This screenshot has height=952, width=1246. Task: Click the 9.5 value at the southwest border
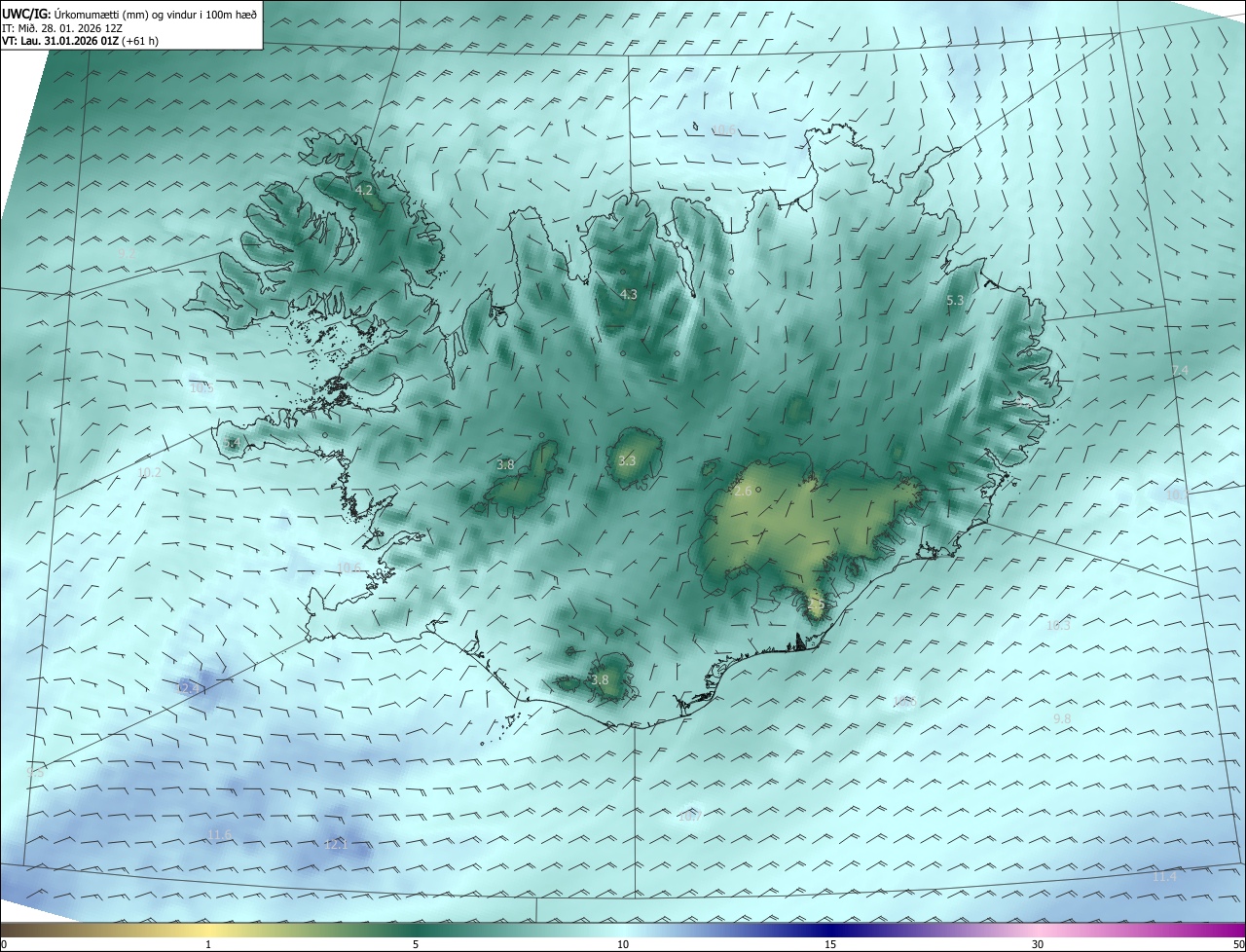[x=36, y=772]
